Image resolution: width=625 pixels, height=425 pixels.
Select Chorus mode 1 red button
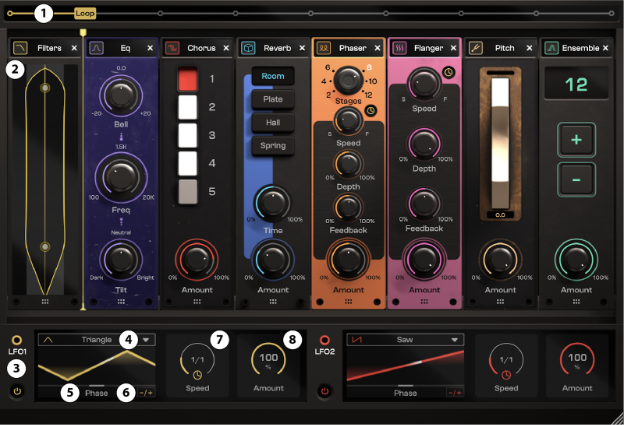187,79
